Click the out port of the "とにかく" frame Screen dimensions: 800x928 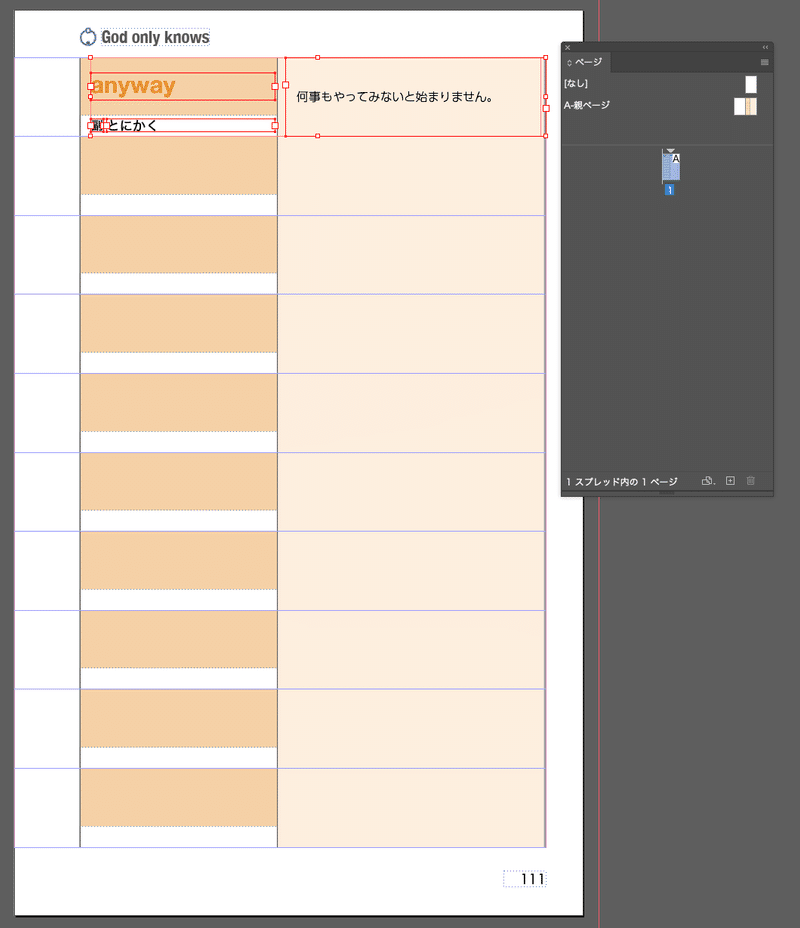(275, 125)
